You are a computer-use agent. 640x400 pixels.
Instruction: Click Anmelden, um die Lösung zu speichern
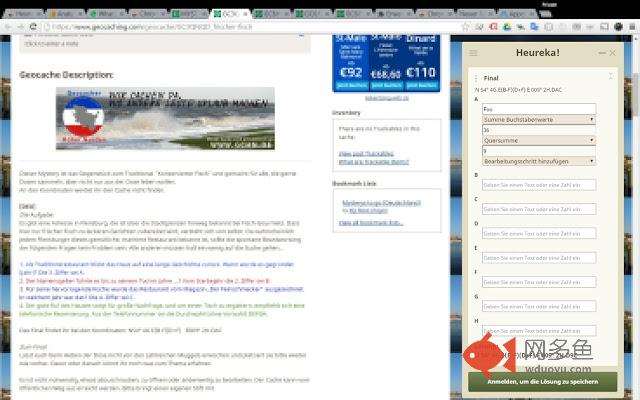pyautogui.click(x=542, y=382)
